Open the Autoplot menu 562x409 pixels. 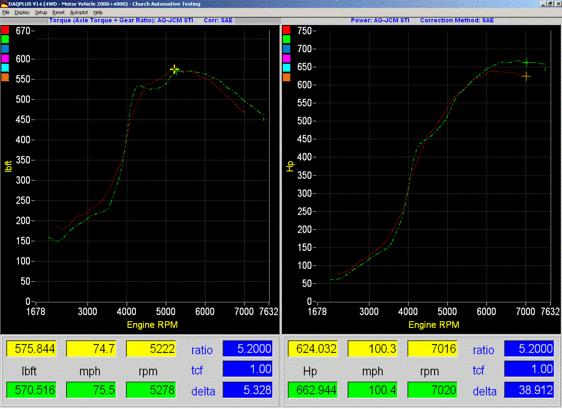pos(79,12)
